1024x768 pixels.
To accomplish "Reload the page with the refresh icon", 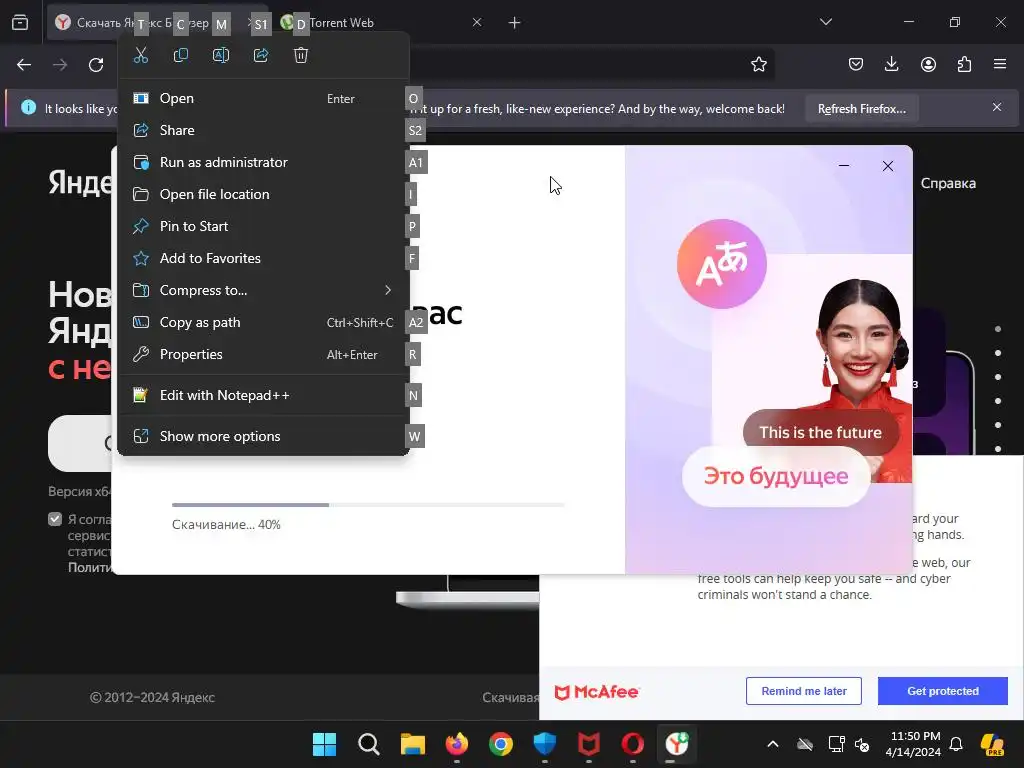I will point(96,65).
